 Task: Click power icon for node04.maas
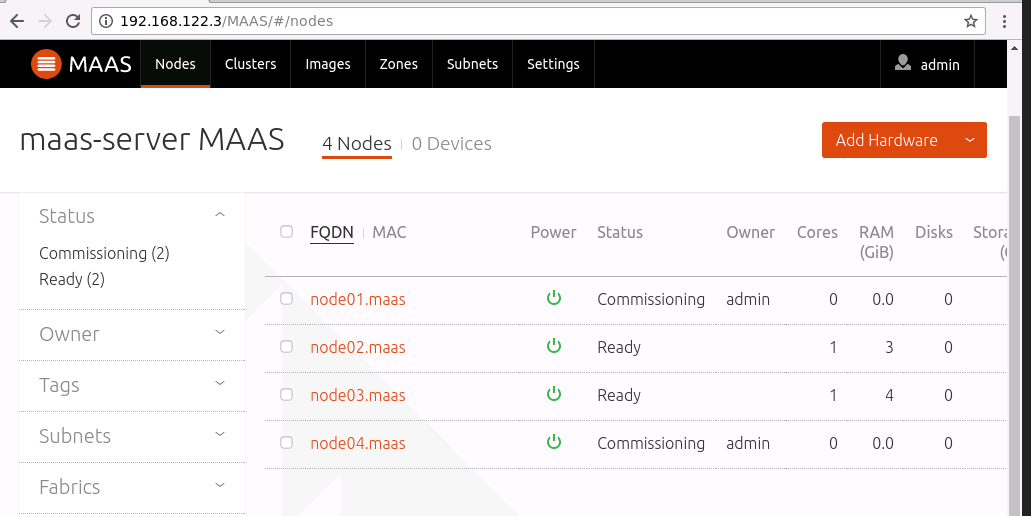(554, 442)
